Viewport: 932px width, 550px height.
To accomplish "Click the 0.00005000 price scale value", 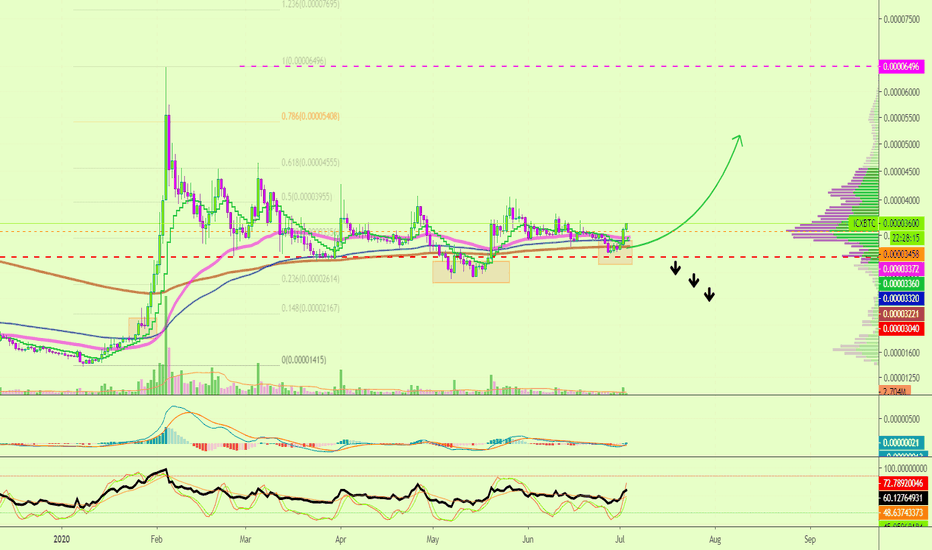I will [901, 144].
